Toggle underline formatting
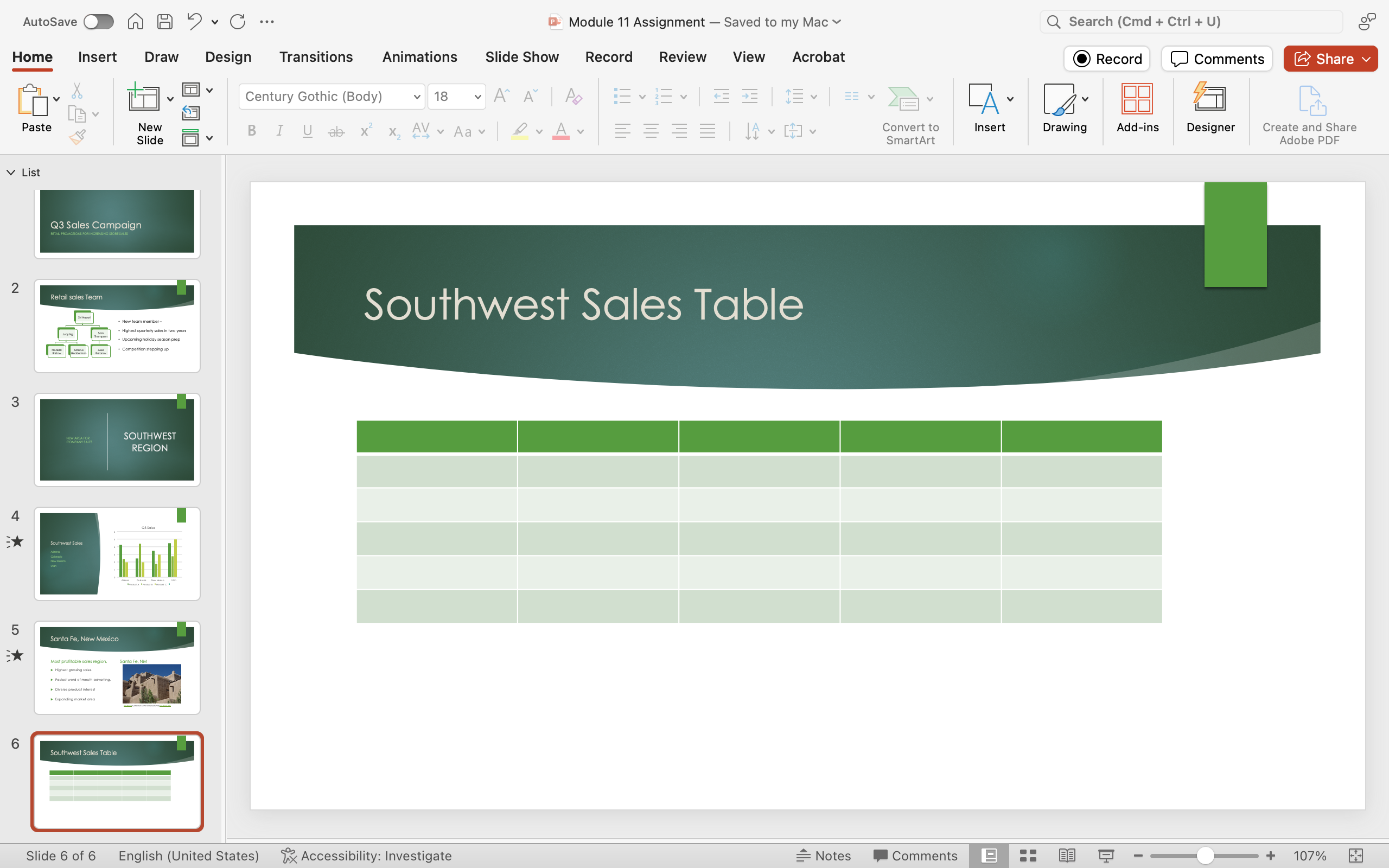Screen dimensions: 1389x868 (308, 131)
